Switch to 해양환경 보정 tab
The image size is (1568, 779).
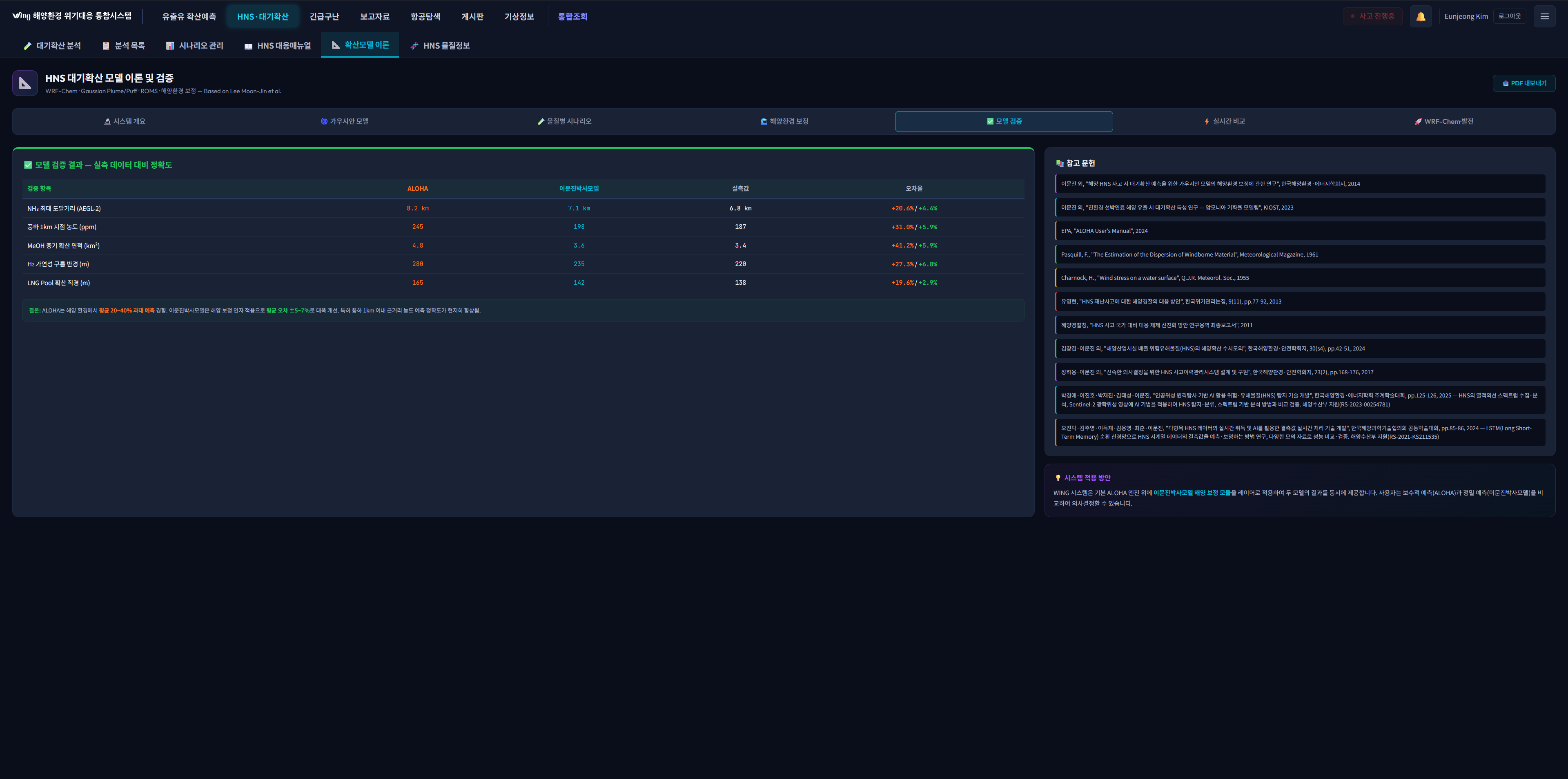tap(784, 121)
